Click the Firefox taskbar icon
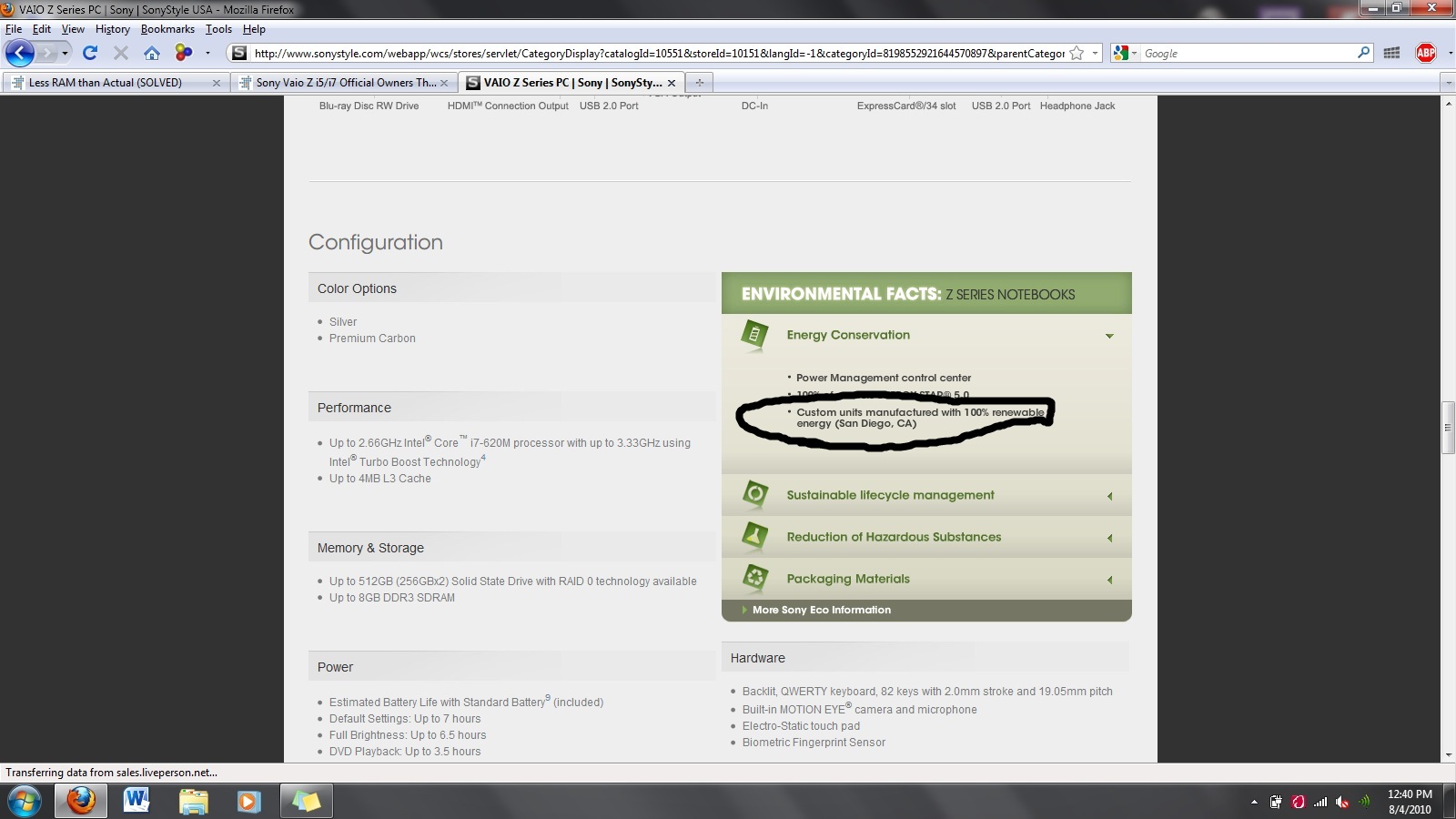 pos(81,801)
